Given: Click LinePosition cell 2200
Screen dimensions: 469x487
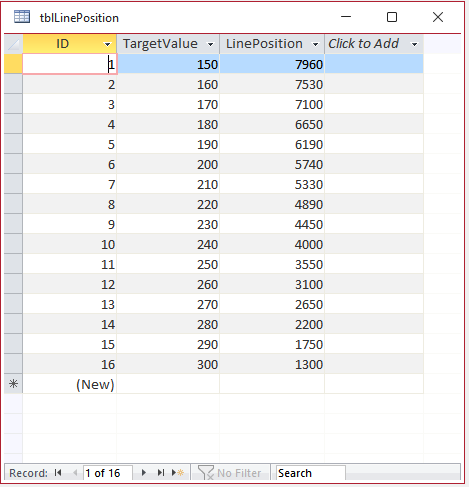Looking at the screenshot, I should tap(272, 324).
